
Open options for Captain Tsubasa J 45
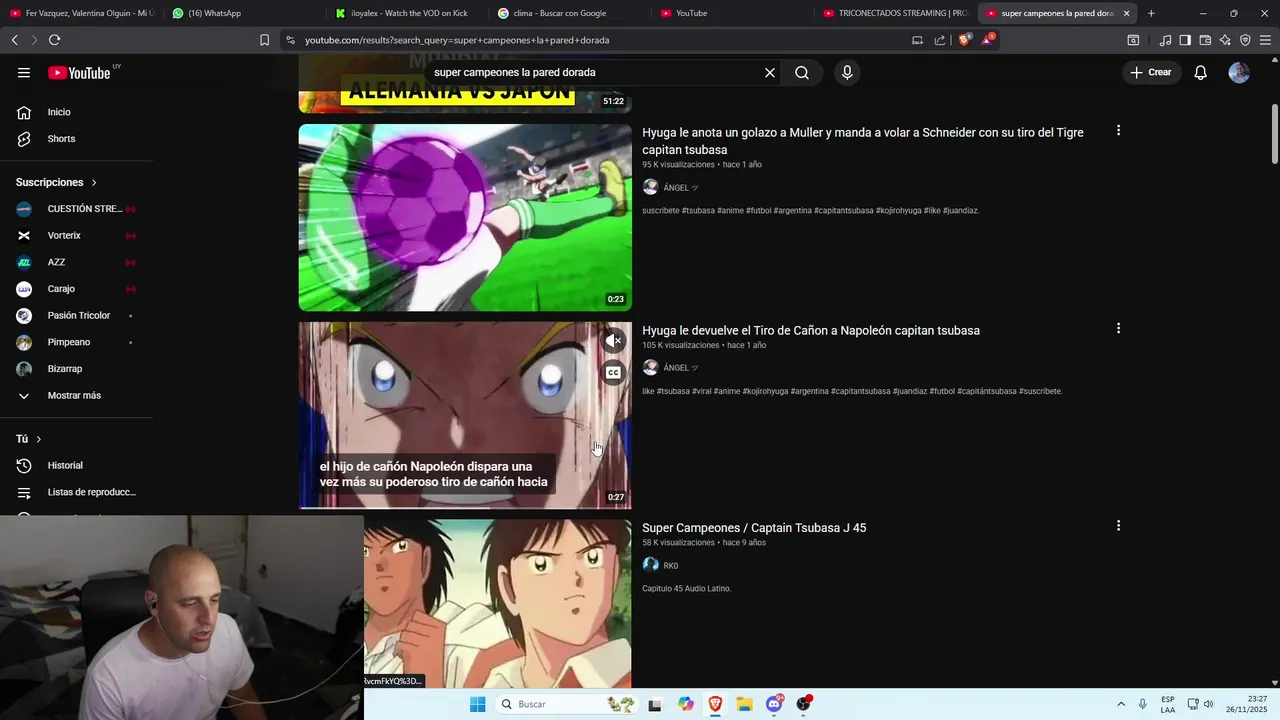[x=1118, y=525]
